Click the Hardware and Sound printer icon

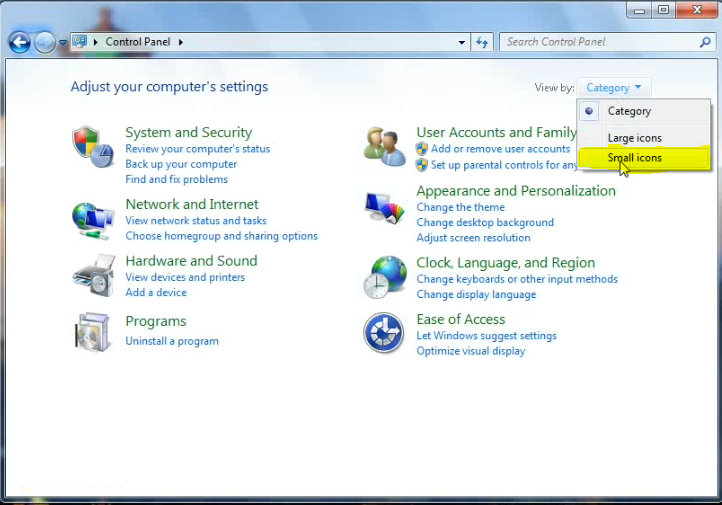(93, 275)
